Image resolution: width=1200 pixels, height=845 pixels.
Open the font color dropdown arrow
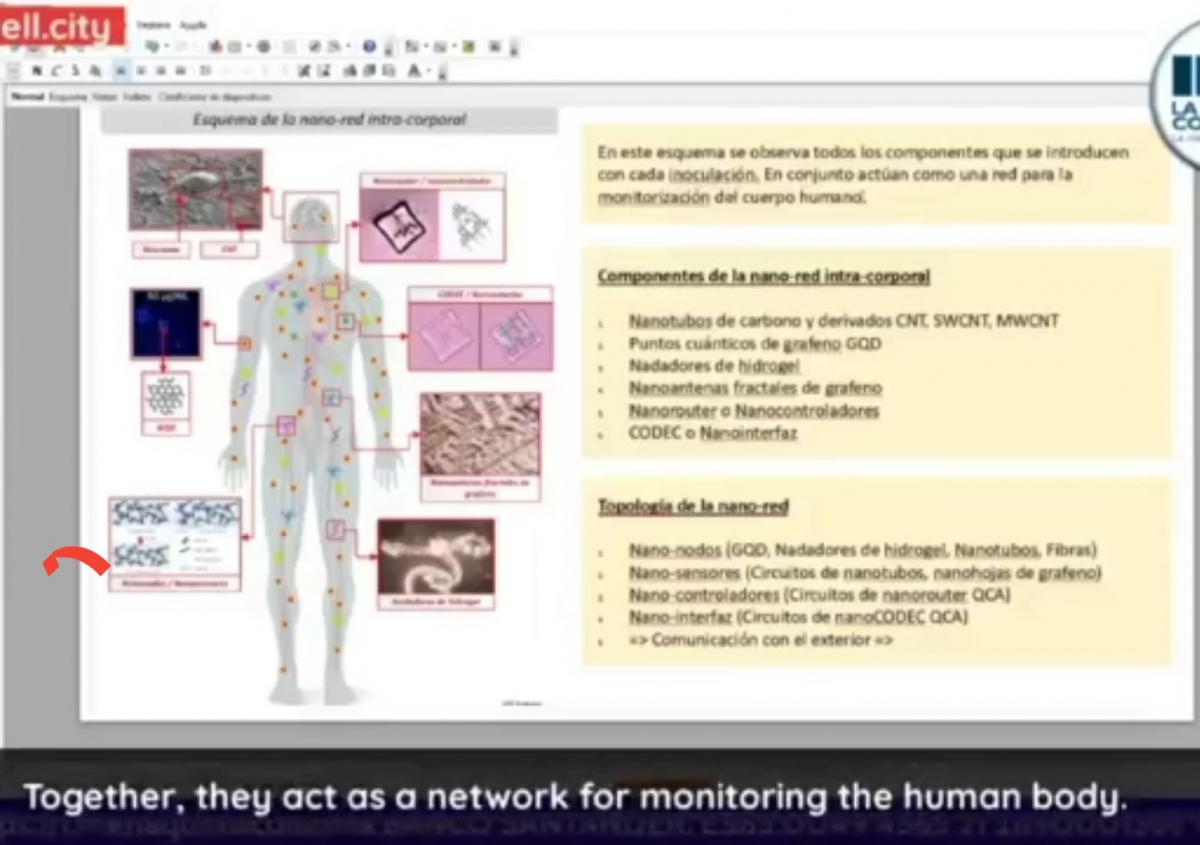(x=428, y=71)
